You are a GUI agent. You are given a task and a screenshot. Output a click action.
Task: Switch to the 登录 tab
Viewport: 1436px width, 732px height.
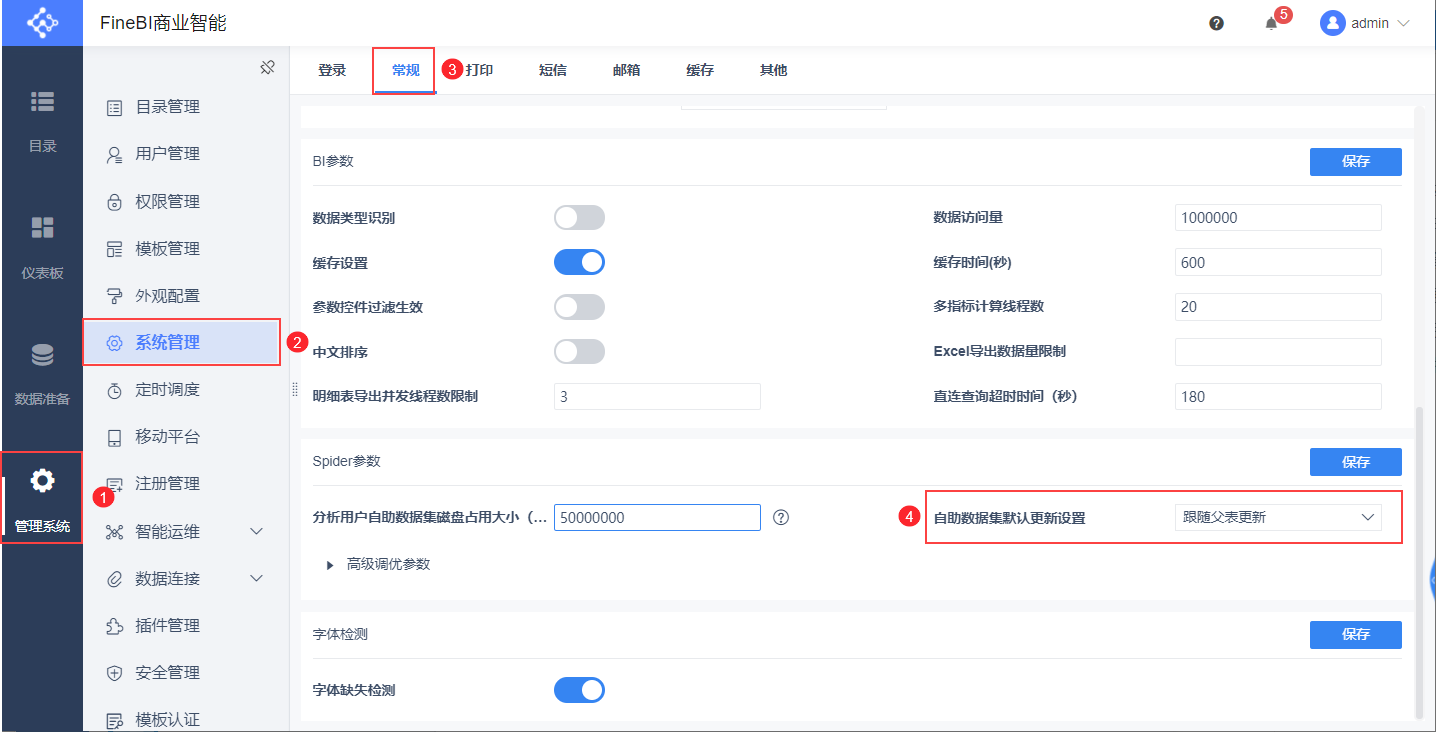coord(332,70)
